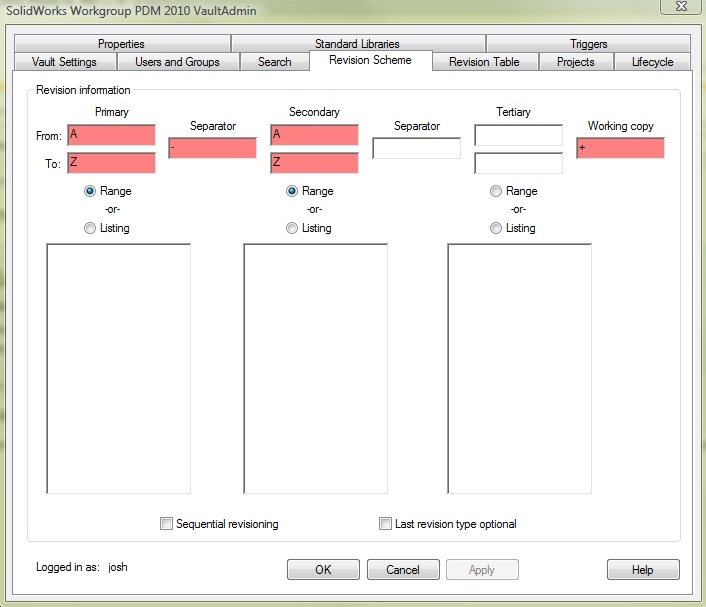The height and width of the screenshot is (607, 706).
Task: Click the second Separator field
Action: click(x=416, y=148)
